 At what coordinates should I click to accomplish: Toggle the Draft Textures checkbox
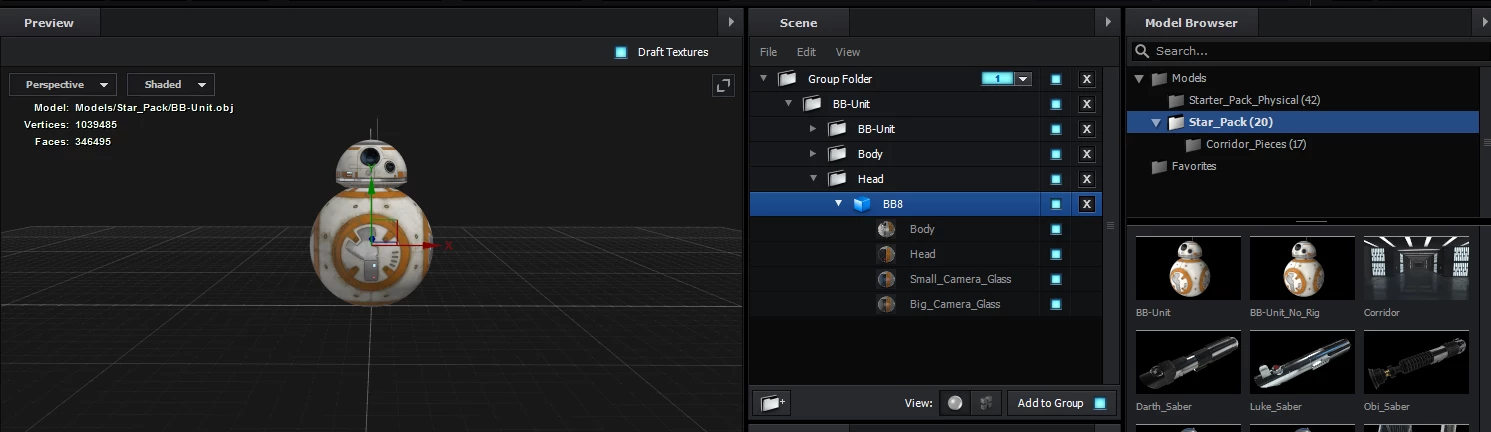(x=621, y=52)
